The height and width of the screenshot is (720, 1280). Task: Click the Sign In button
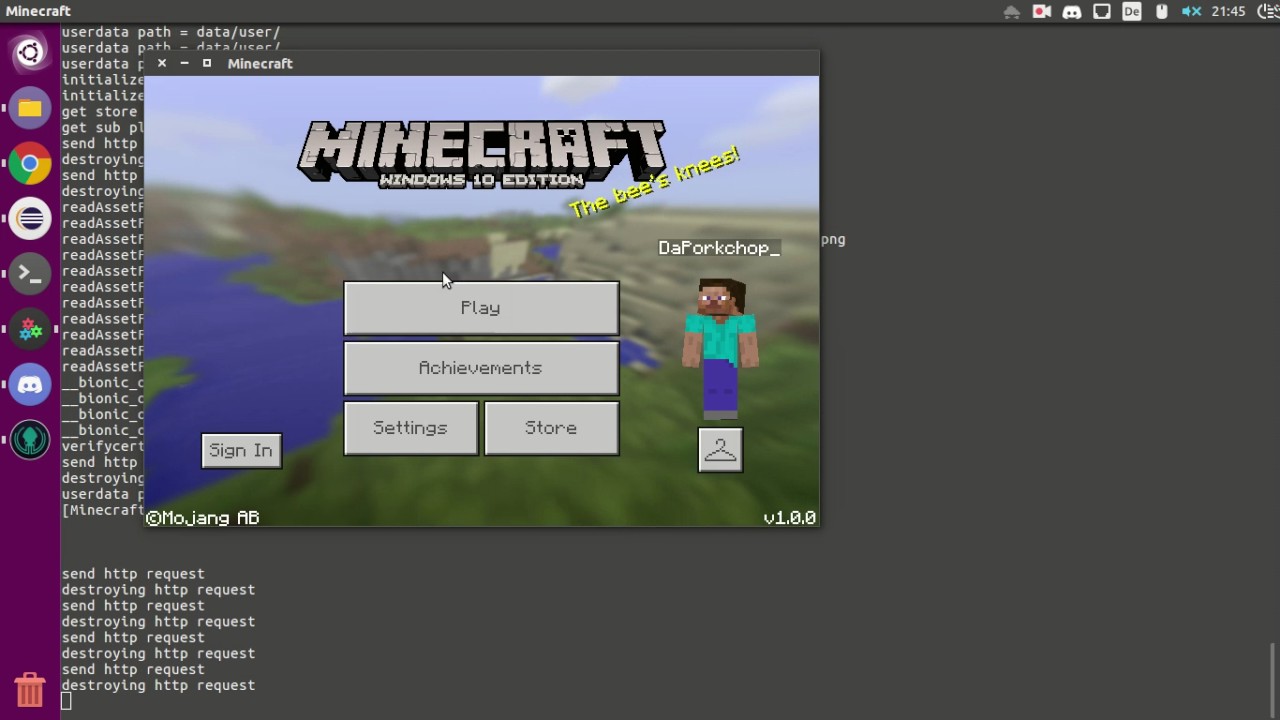[241, 451]
